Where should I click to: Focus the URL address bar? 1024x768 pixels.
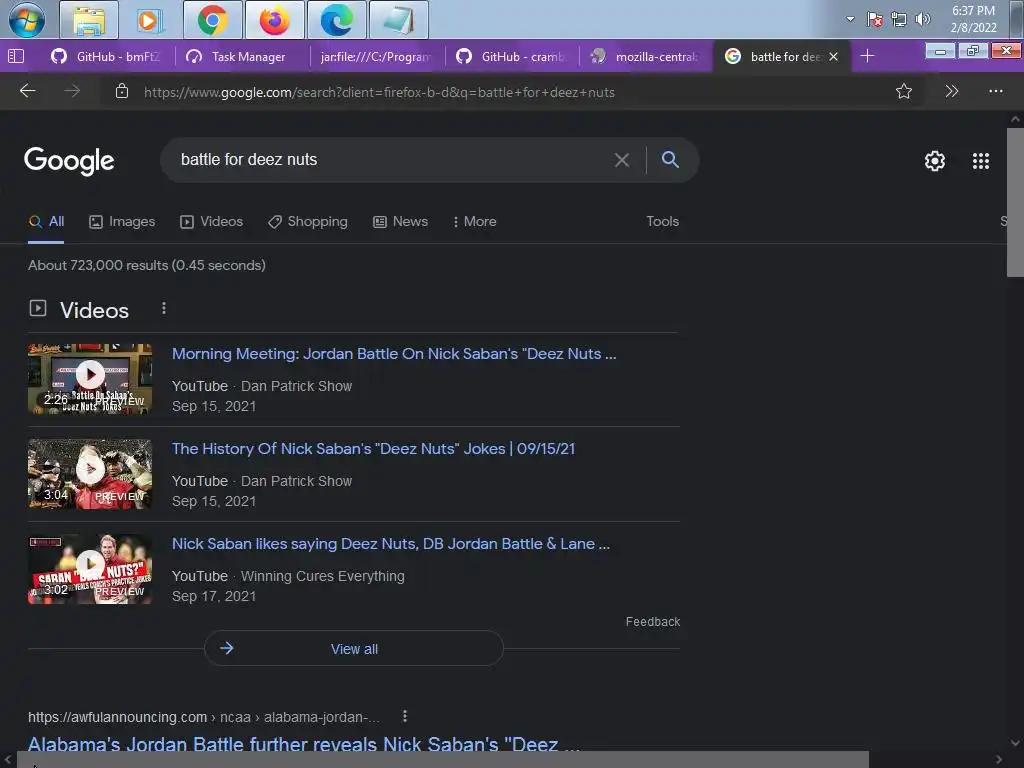pyautogui.click(x=509, y=92)
